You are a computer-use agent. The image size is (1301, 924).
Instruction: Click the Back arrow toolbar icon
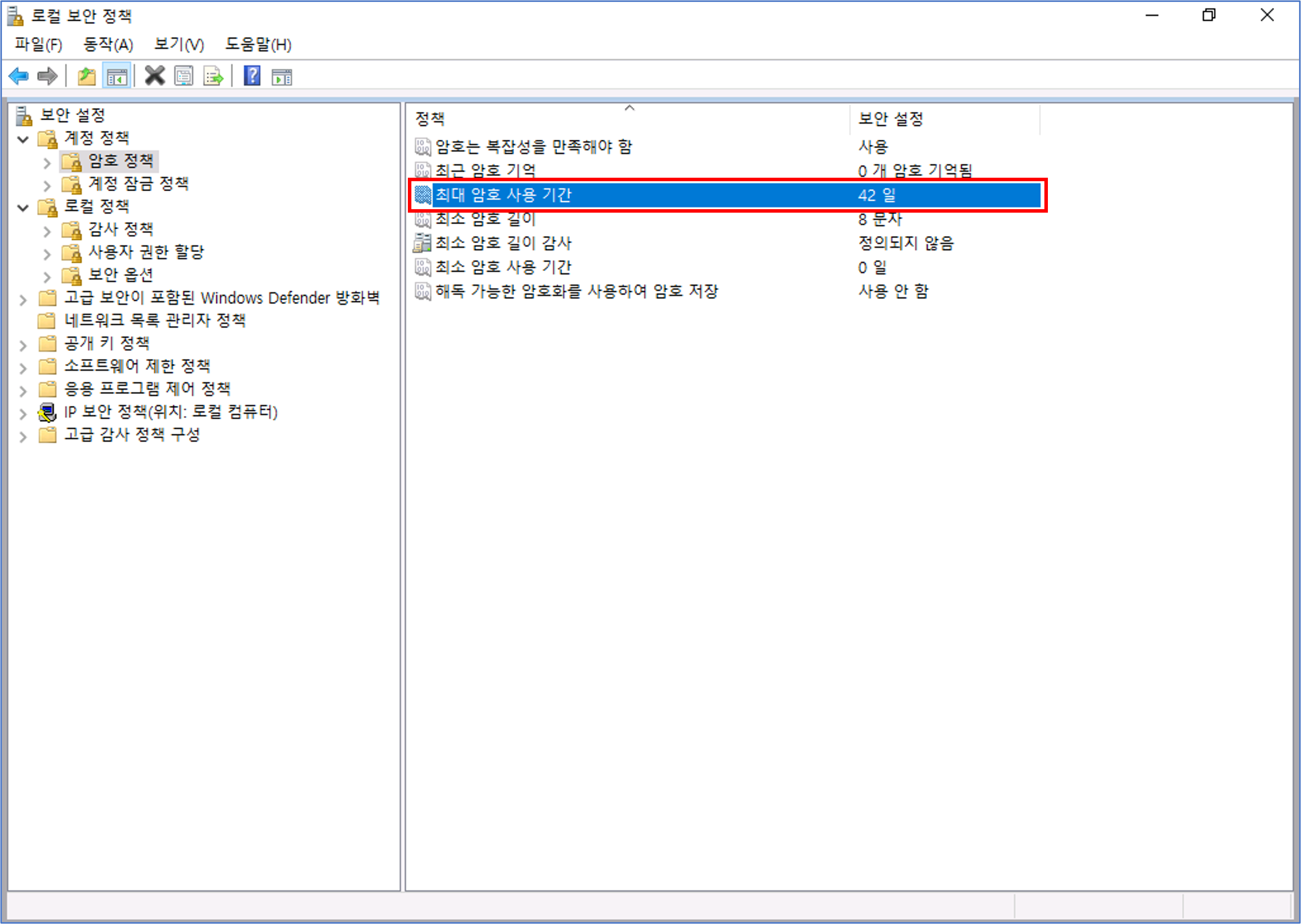click(19, 76)
